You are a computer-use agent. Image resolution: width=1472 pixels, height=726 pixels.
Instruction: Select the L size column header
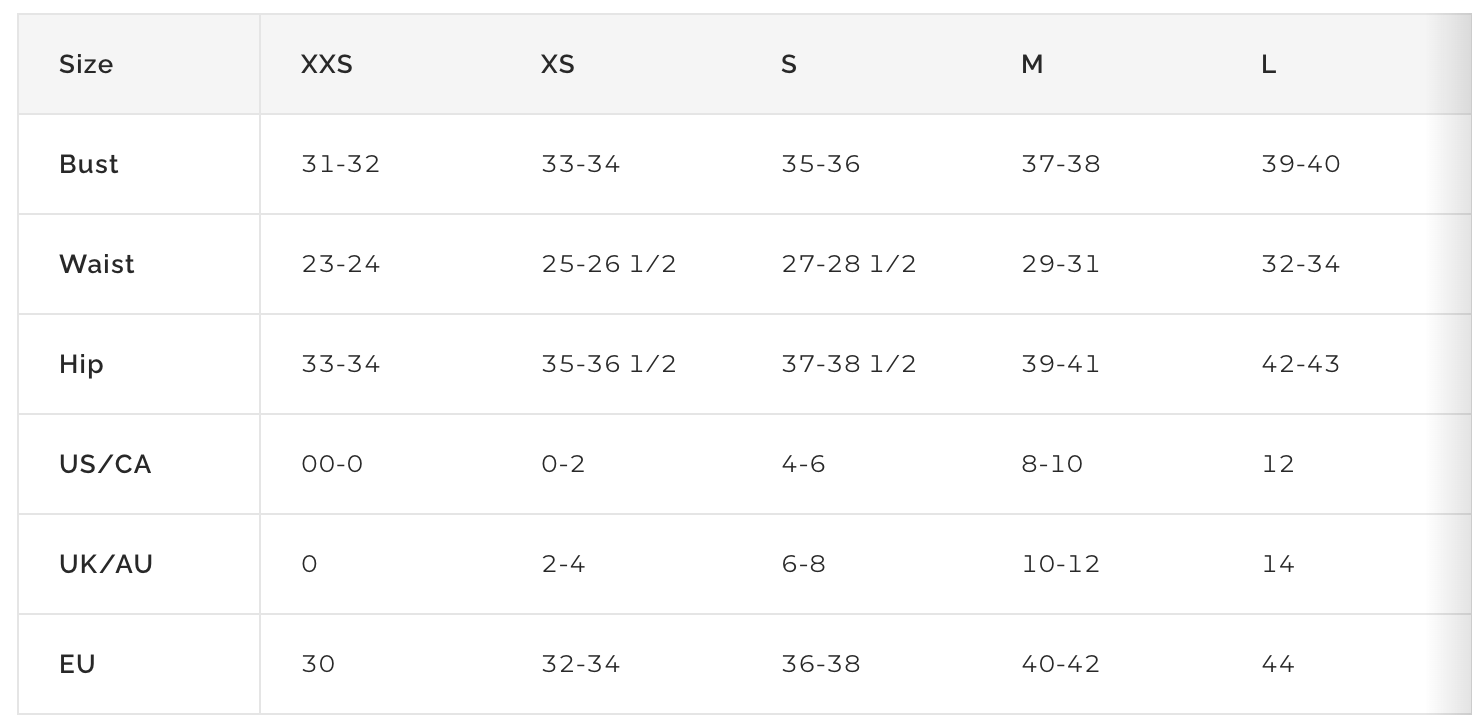click(1269, 65)
